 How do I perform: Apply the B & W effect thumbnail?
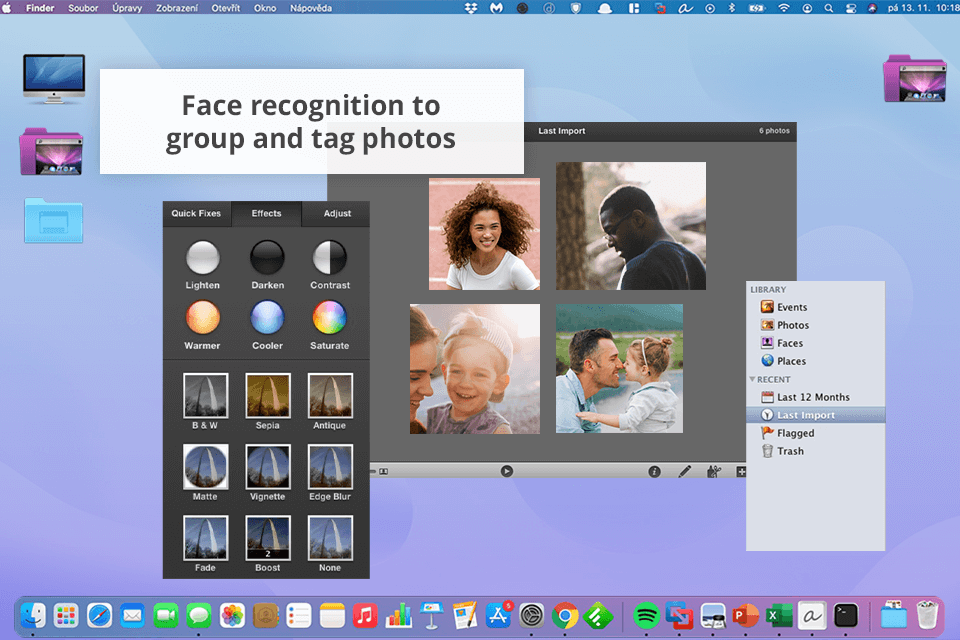[206, 395]
